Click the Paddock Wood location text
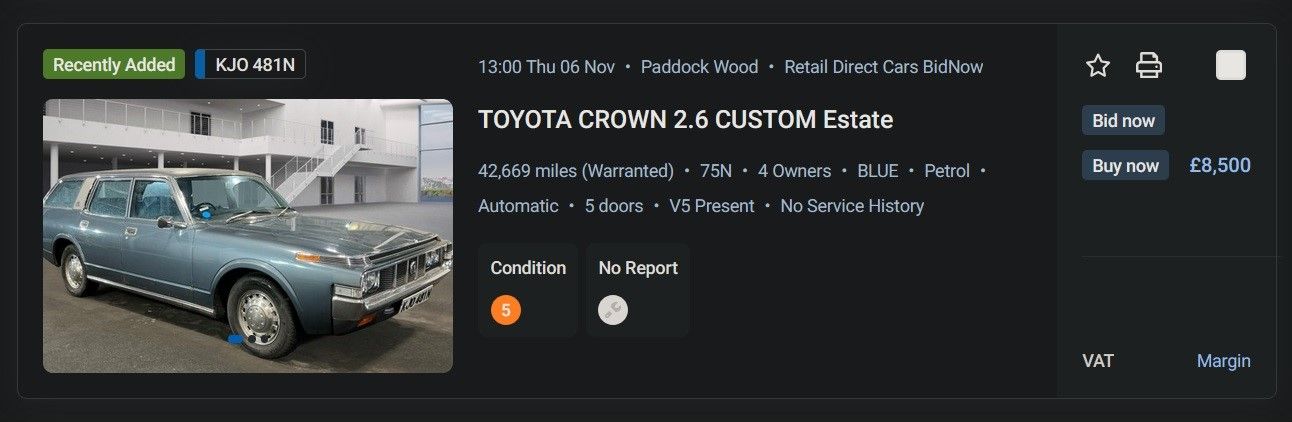Viewport: 1292px width, 422px height. point(699,67)
